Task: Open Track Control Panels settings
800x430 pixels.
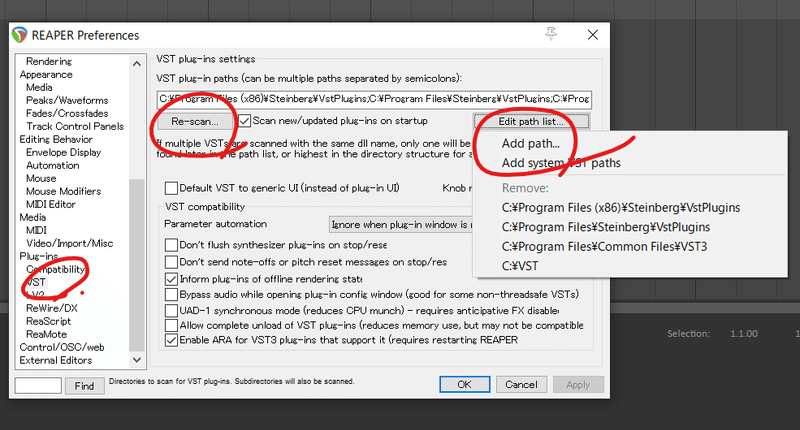Action: [x=75, y=127]
